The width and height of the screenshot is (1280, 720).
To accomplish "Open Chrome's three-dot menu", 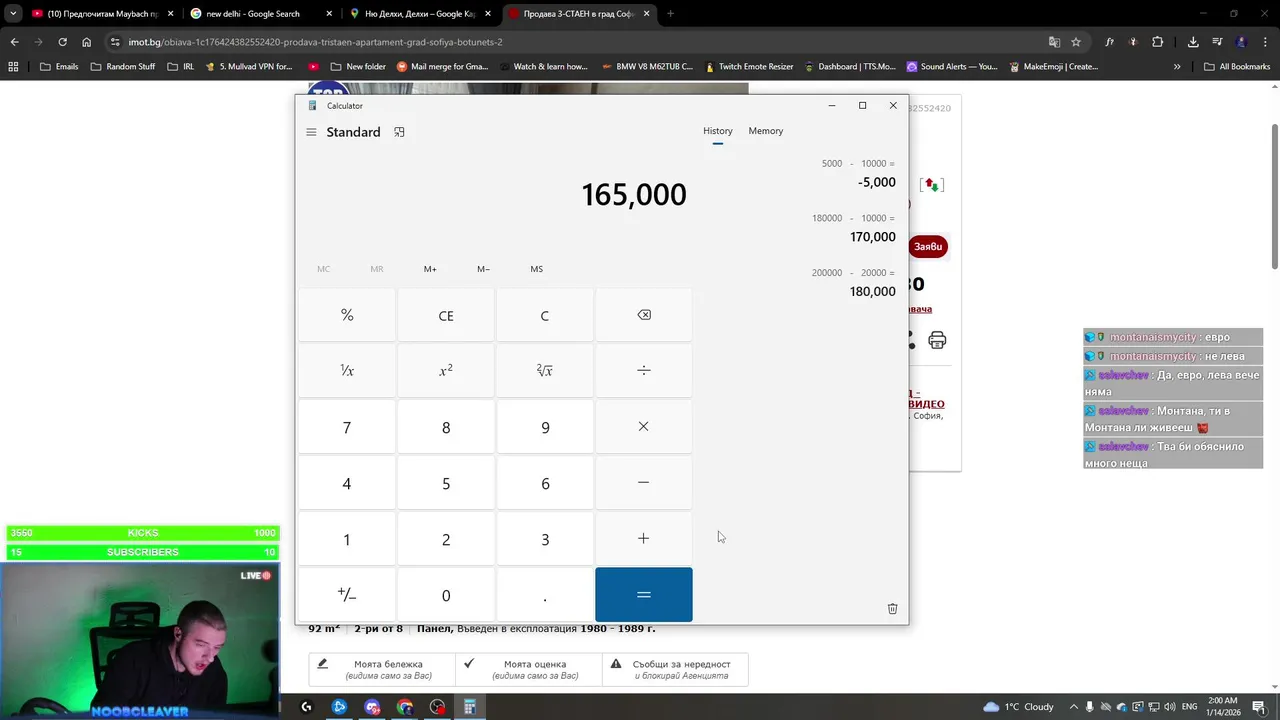I will coord(1265,42).
